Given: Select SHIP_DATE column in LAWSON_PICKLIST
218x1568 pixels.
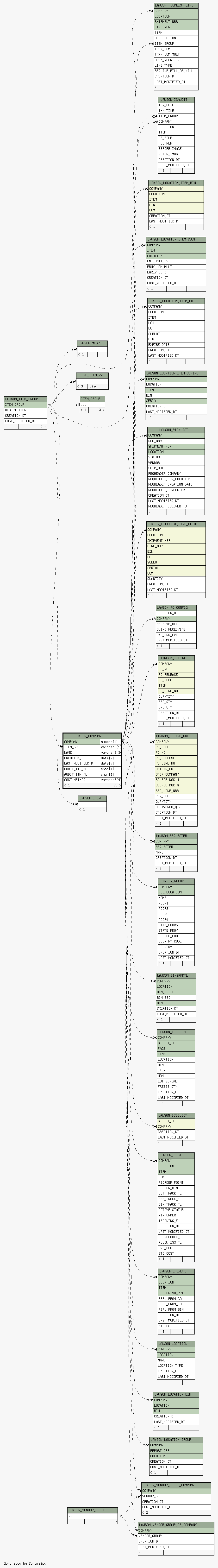Looking at the screenshot, I should point(175,468).
